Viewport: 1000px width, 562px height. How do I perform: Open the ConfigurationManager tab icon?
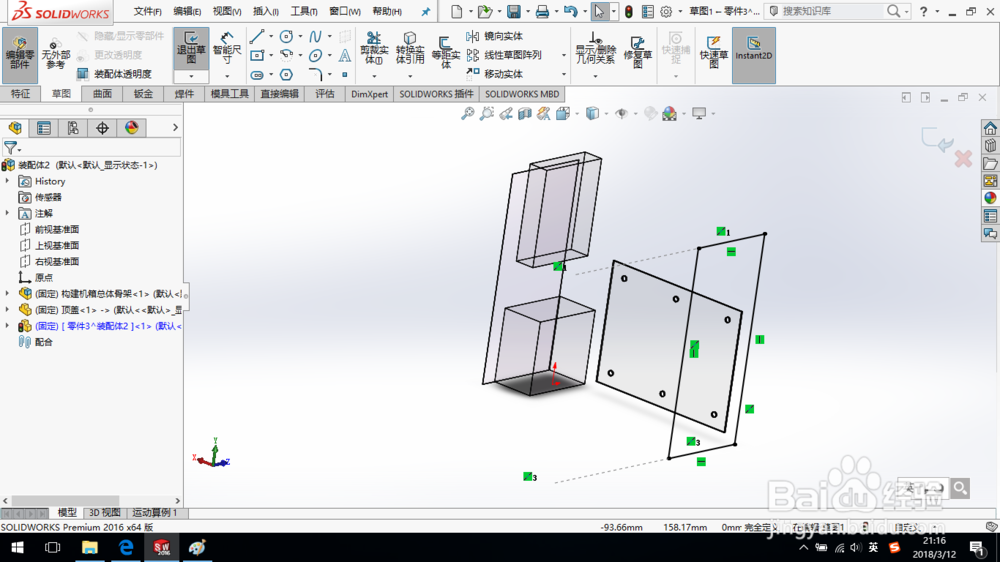(73, 128)
